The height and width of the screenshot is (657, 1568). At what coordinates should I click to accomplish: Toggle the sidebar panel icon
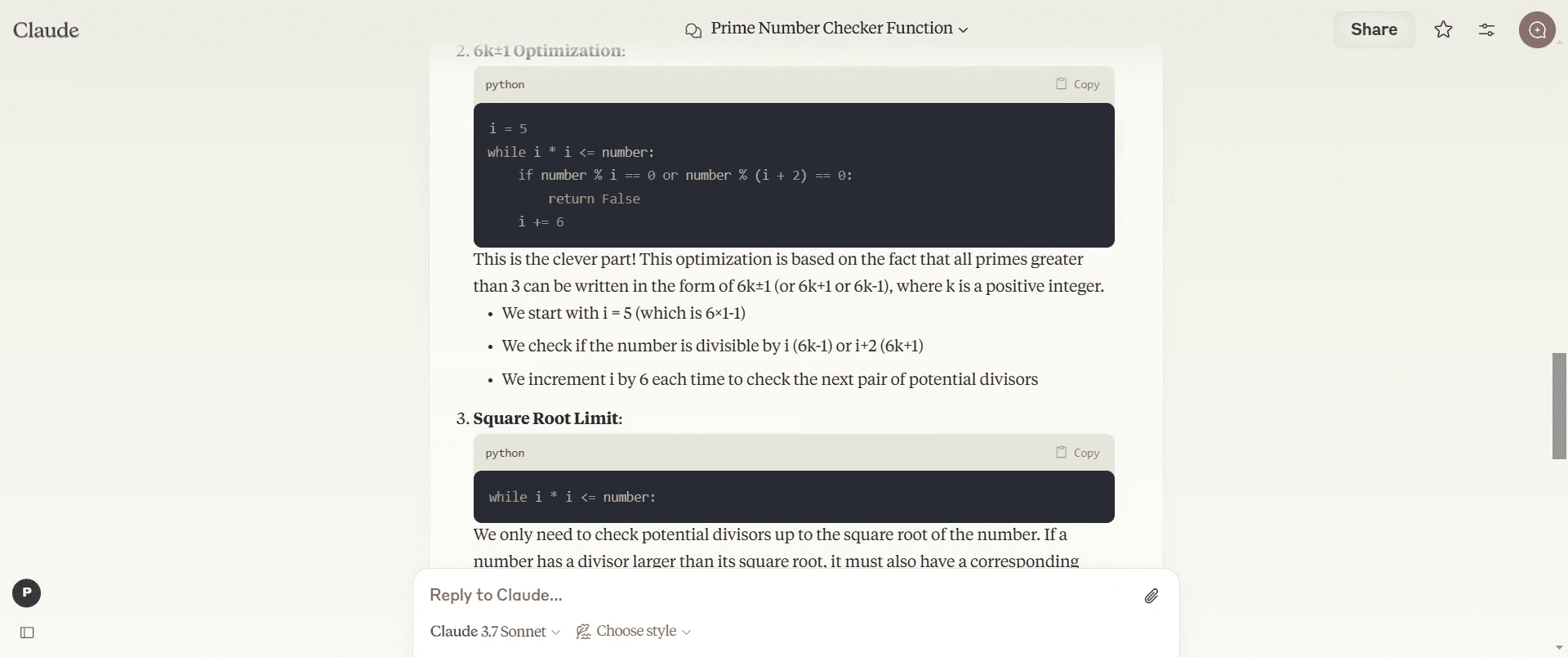point(27,632)
